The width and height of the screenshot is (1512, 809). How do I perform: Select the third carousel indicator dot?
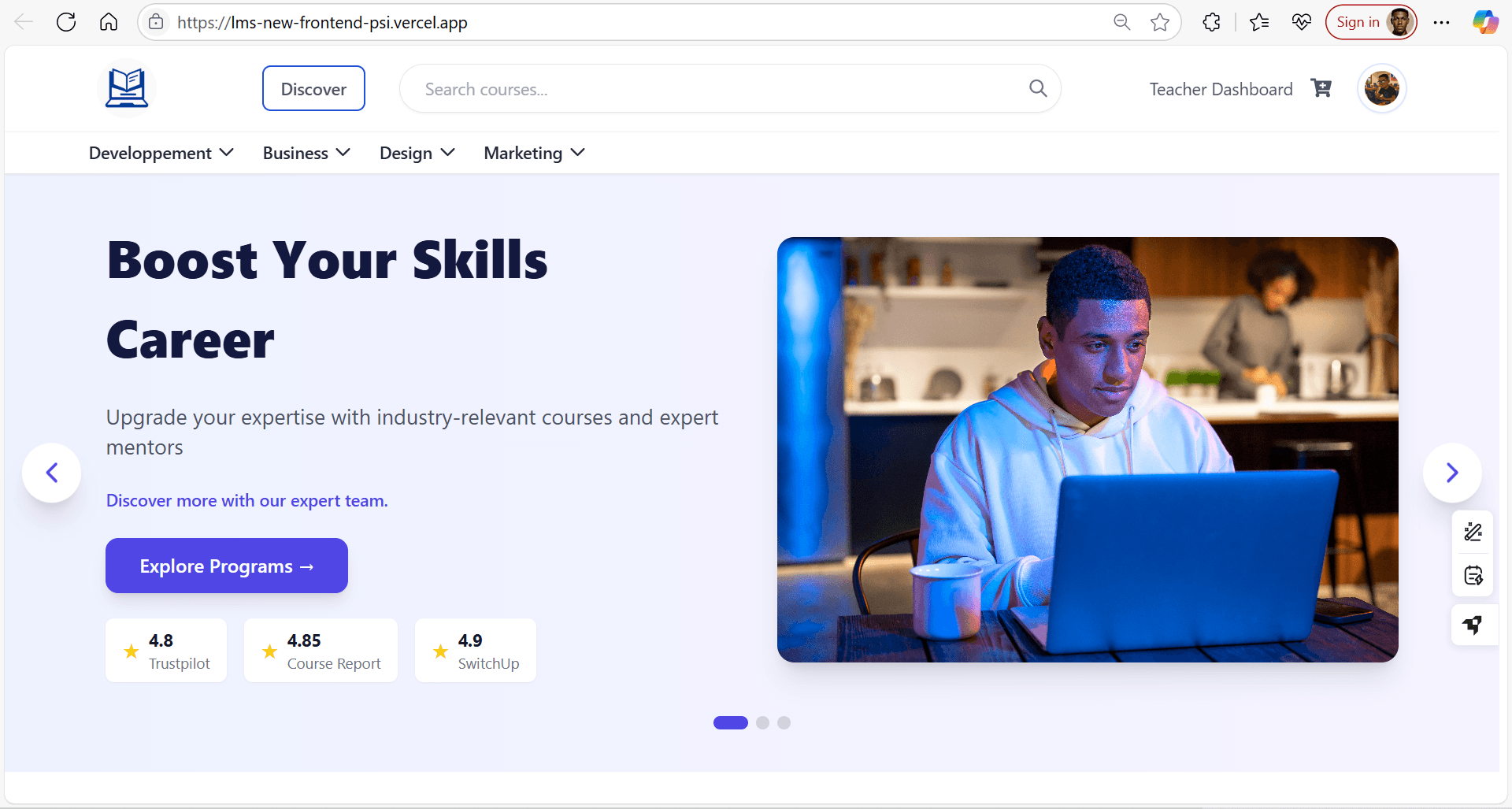(x=784, y=722)
